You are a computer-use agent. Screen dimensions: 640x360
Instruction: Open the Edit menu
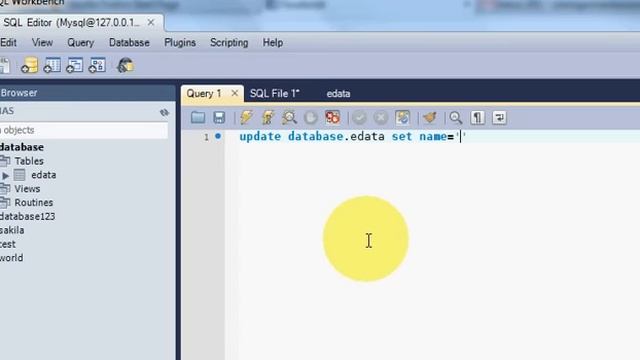tap(8, 42)
